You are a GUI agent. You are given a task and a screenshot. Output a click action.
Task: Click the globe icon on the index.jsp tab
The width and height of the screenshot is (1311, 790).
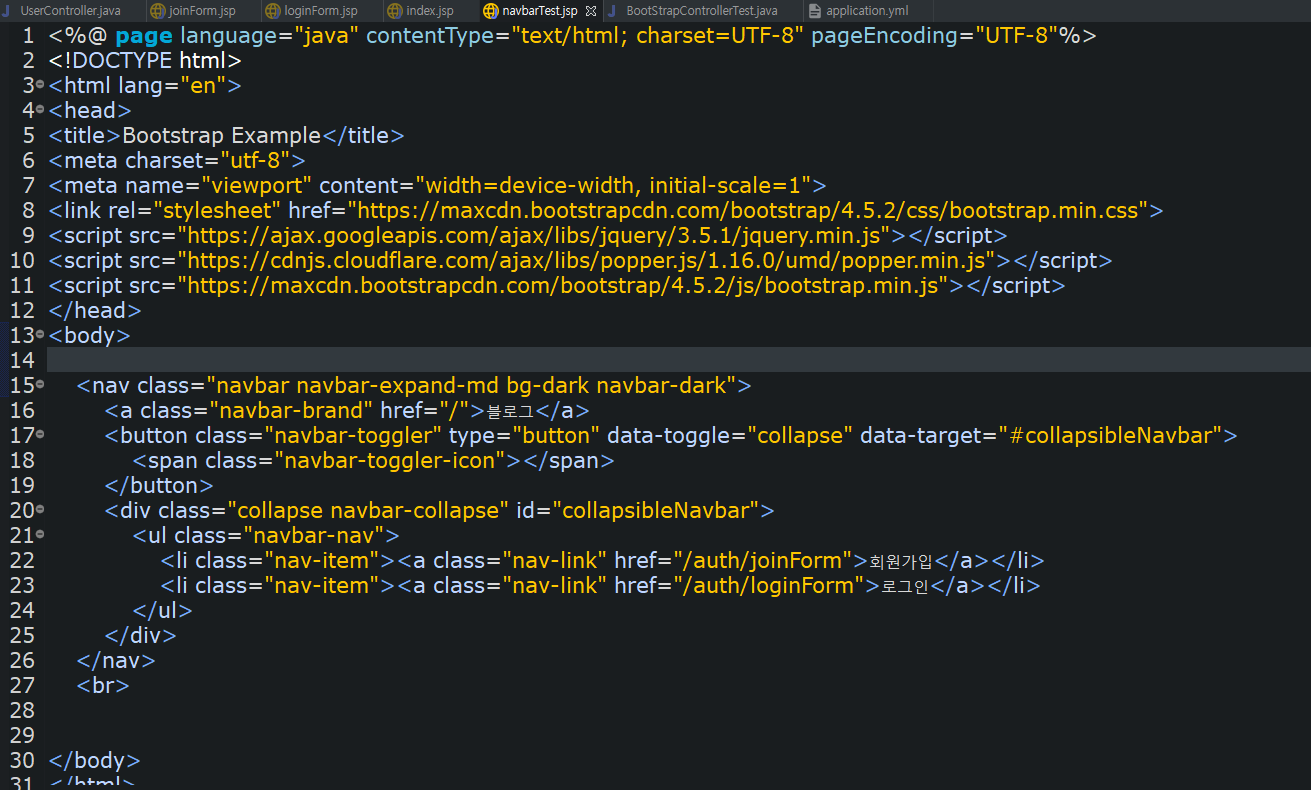(395, 11)
